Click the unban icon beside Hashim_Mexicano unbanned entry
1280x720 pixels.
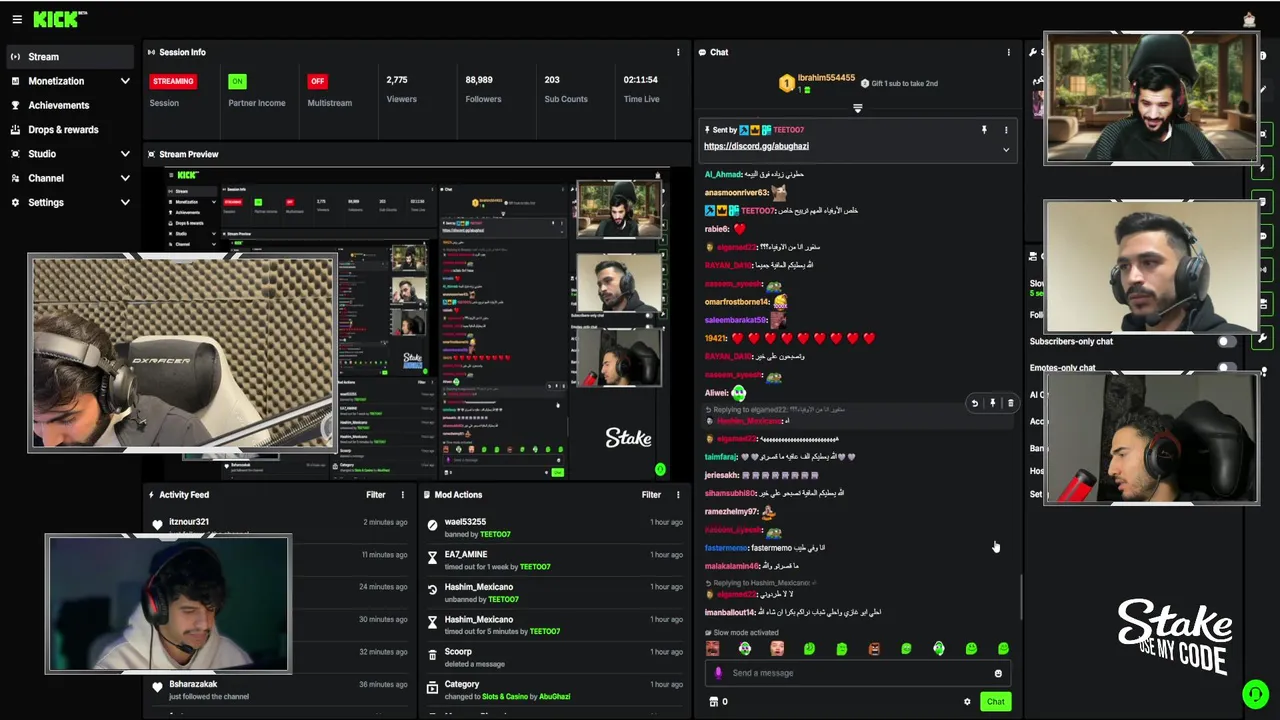(x=433, y=590)
